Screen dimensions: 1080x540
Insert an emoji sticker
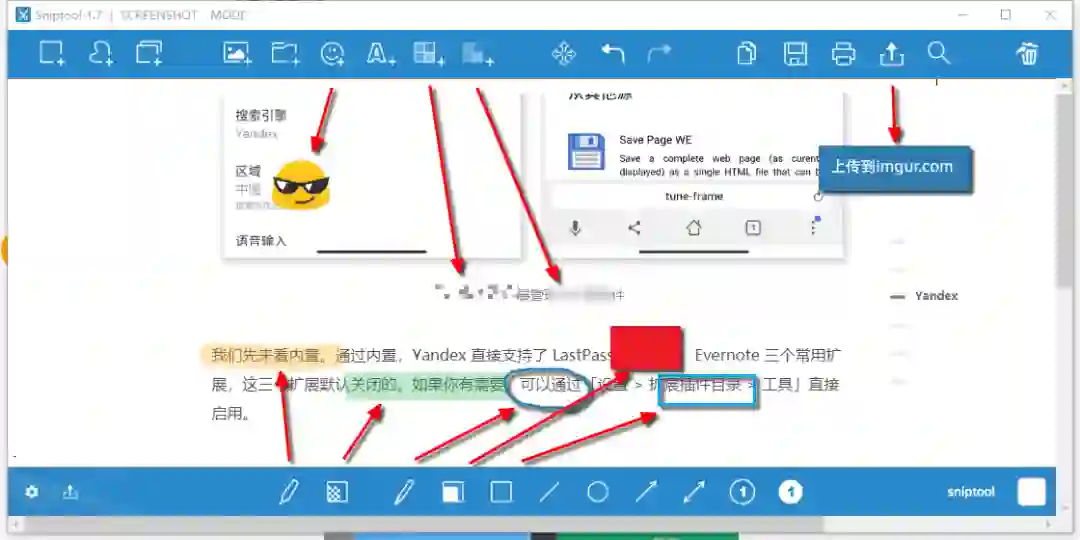333,54
